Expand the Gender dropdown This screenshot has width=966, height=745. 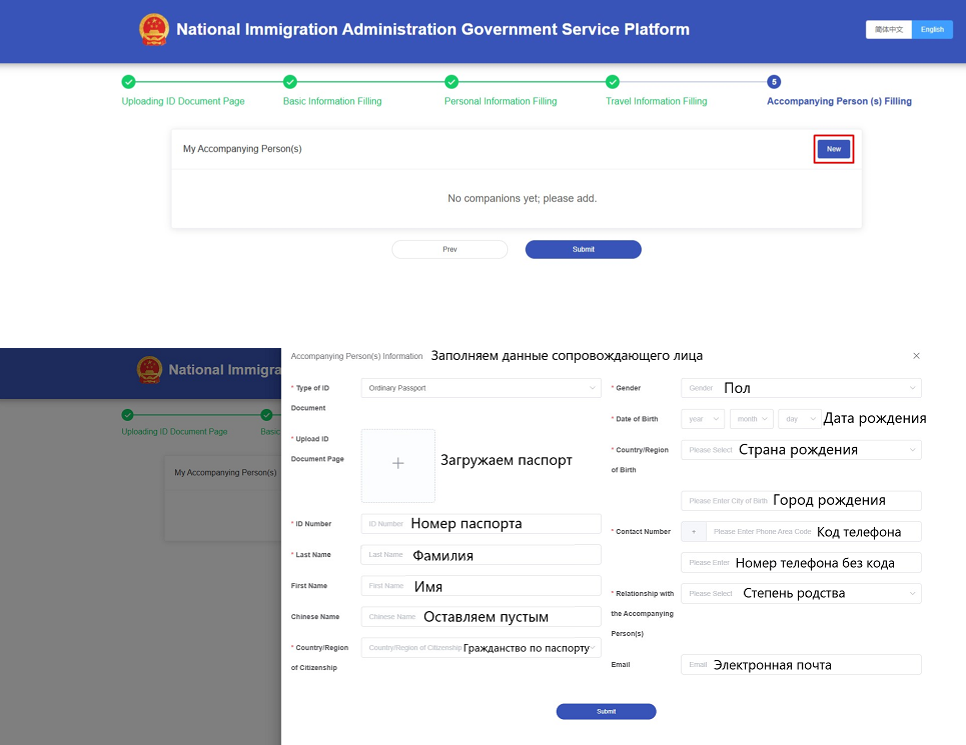click(800, 388)
